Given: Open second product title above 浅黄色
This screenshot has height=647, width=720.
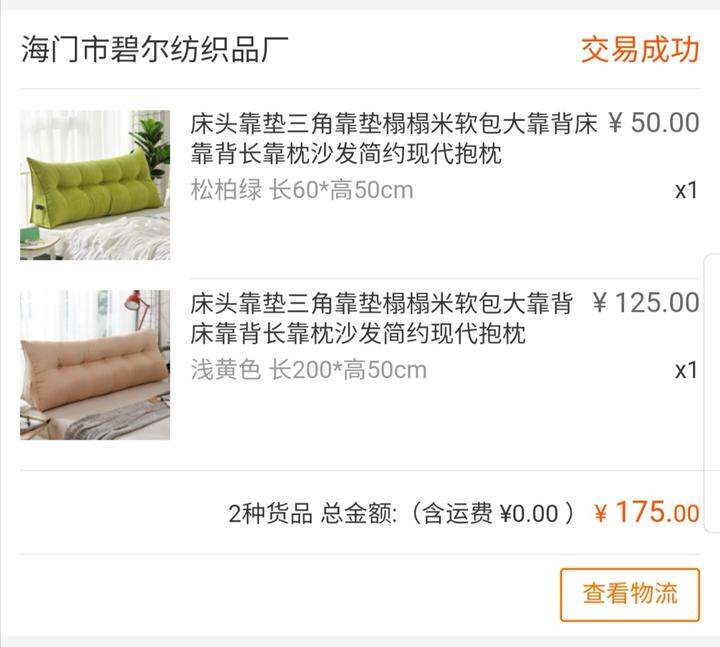Looking at the screenshot, I should click(x=382, y=318).
